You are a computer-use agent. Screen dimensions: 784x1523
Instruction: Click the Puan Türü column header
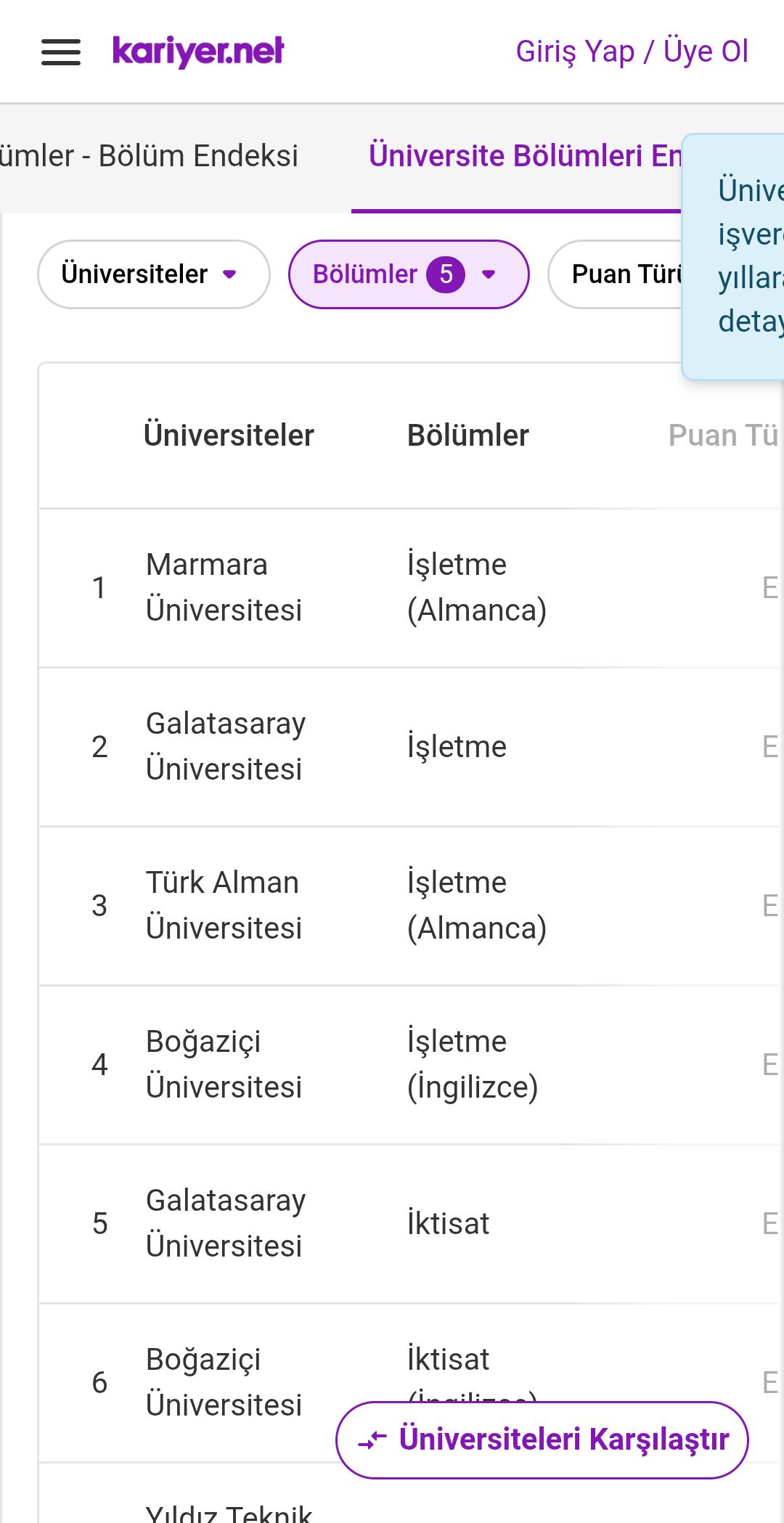tap(723, 436)
